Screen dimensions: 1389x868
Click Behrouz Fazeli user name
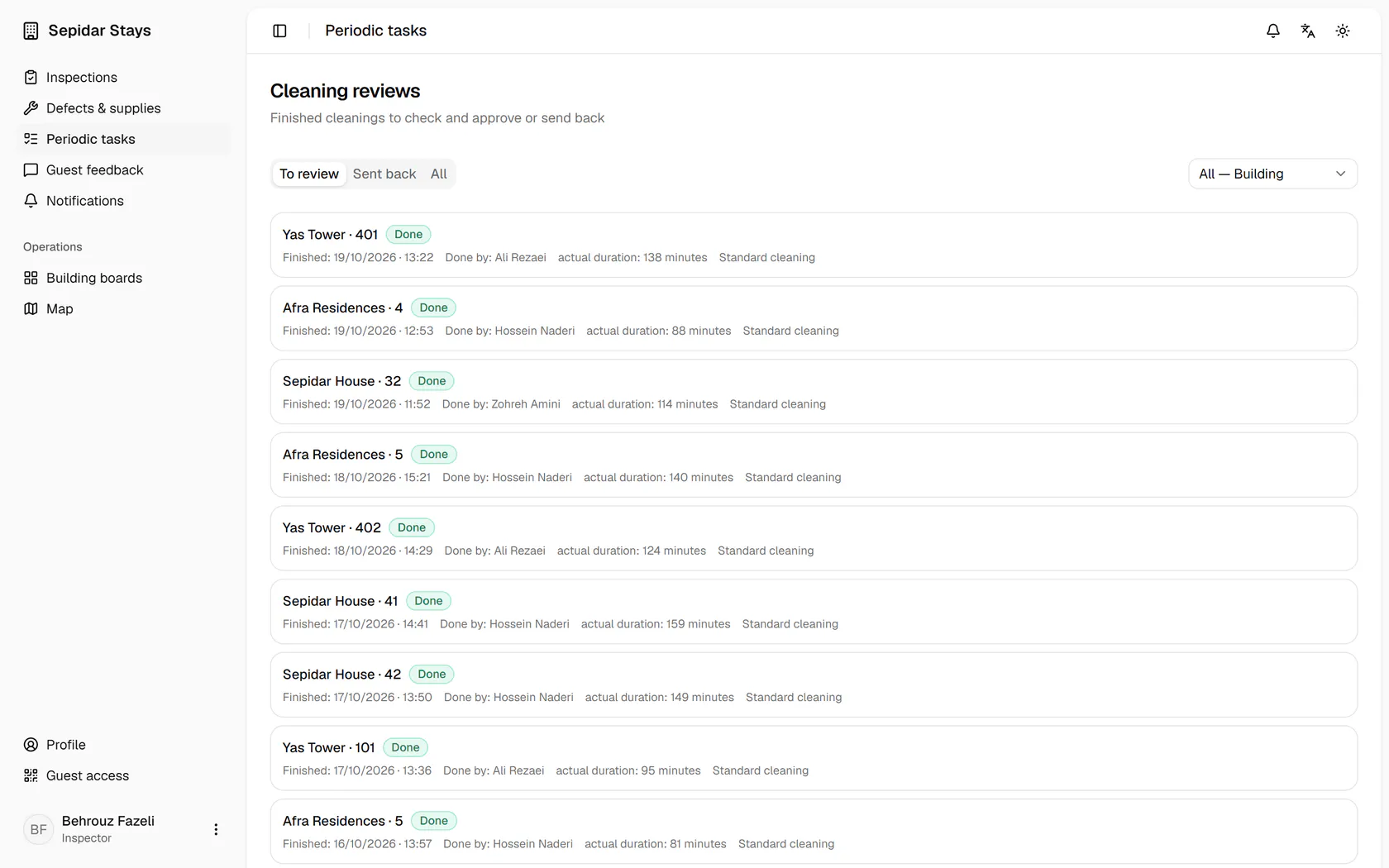click(x=108, y=821)
